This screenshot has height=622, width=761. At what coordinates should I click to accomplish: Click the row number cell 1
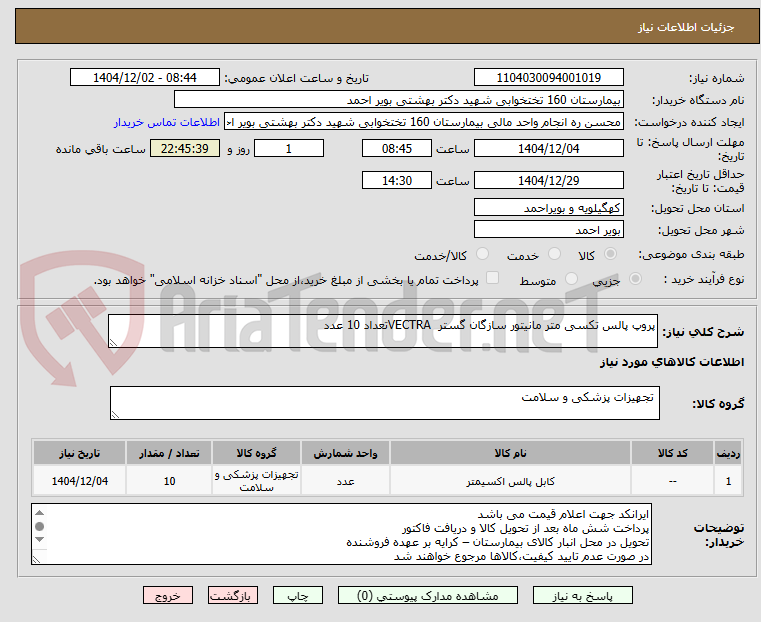click(x=728, y=481)
